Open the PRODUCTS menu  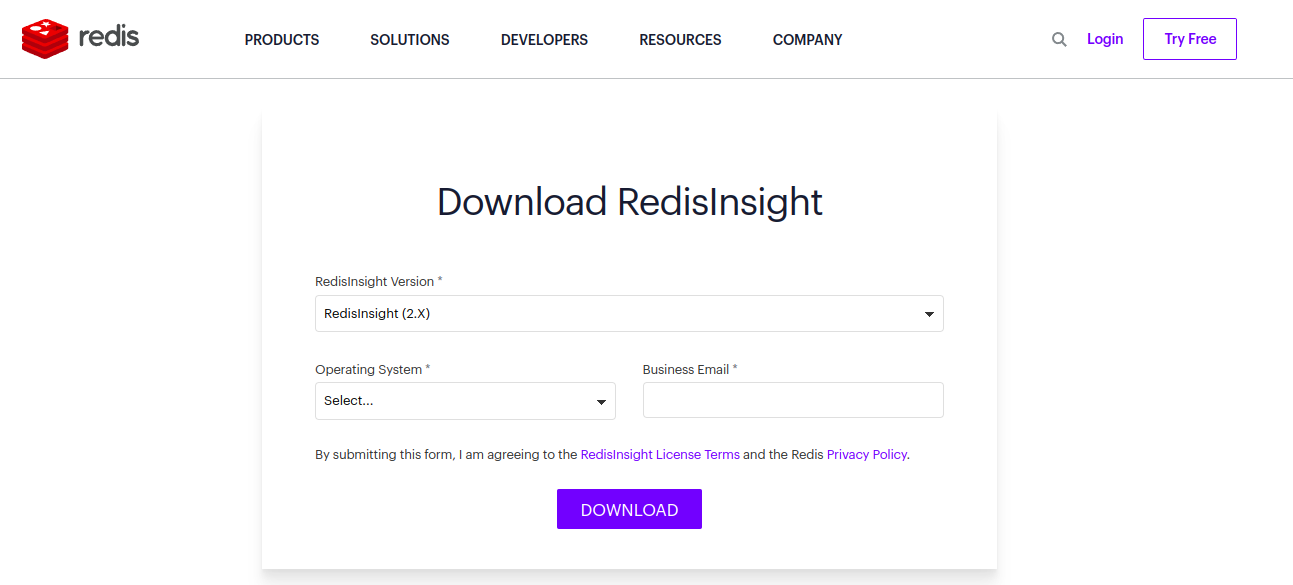[x=281, y=39]
